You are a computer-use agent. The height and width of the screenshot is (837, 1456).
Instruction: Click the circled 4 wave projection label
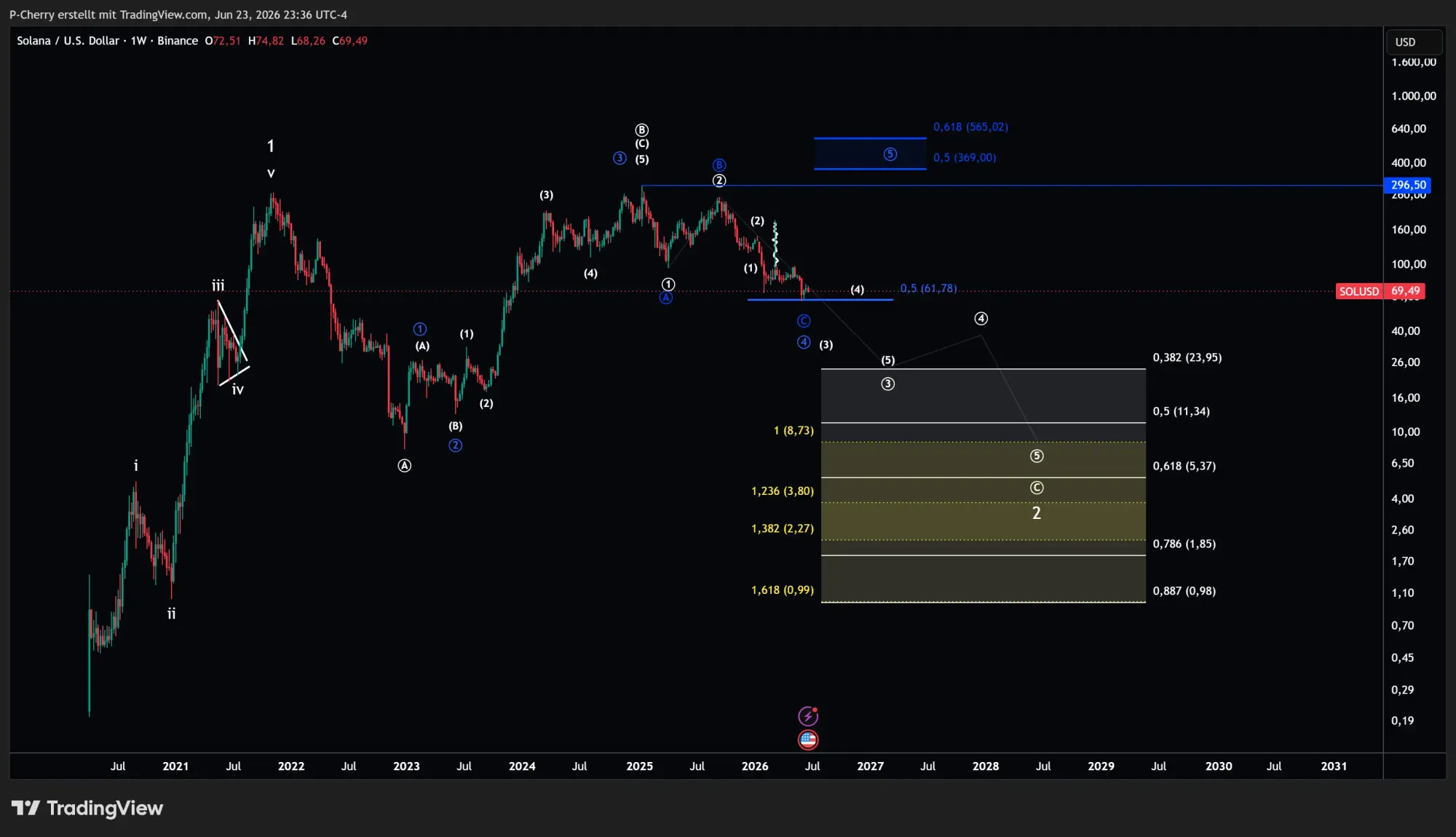pos(981,319)
